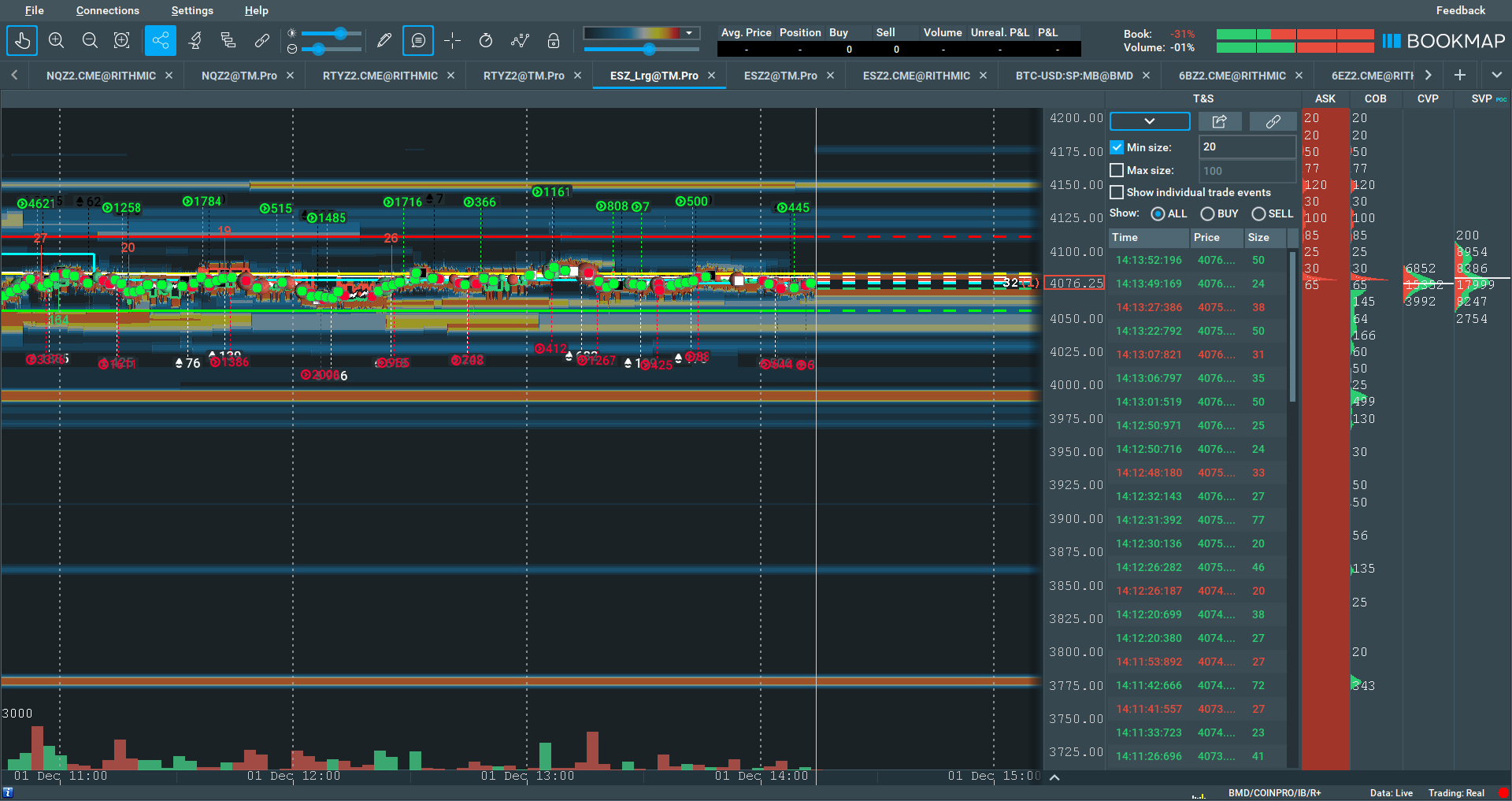Viewport: 1512px width, 801px height.
Task: Open the Settings menu
Action: [x=192, y=10]
